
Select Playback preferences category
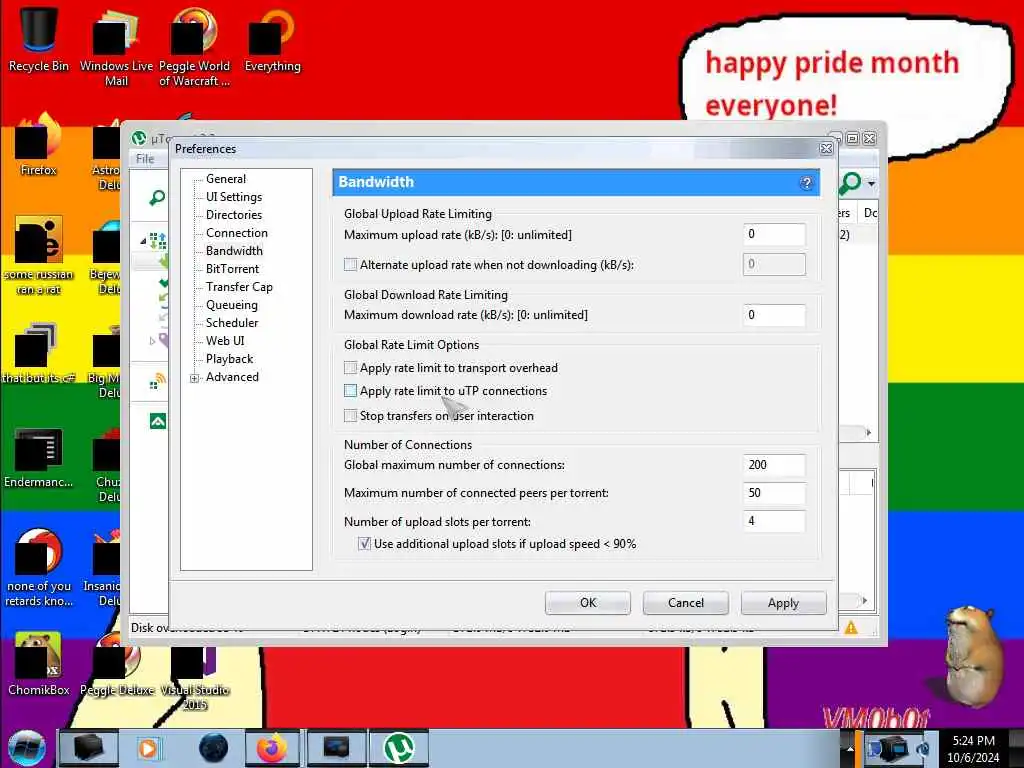click(x=229, y=359)
